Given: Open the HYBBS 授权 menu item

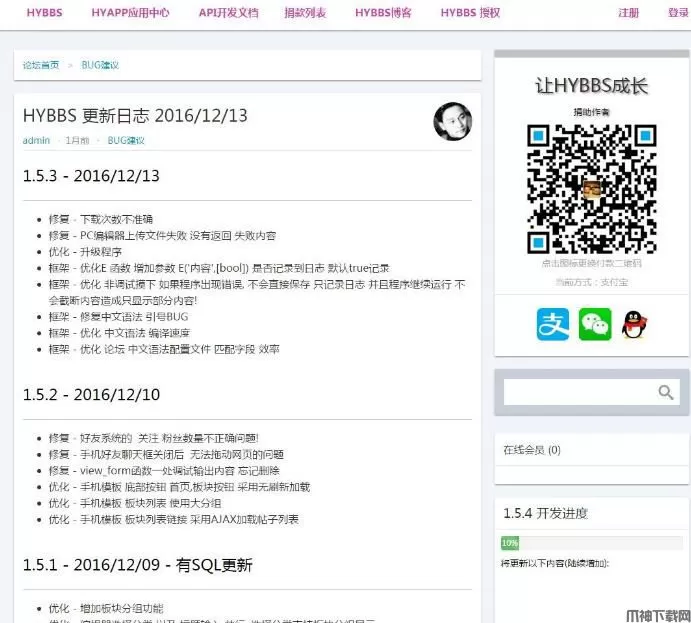Looking at the screenshot, I should click(470, 13).
